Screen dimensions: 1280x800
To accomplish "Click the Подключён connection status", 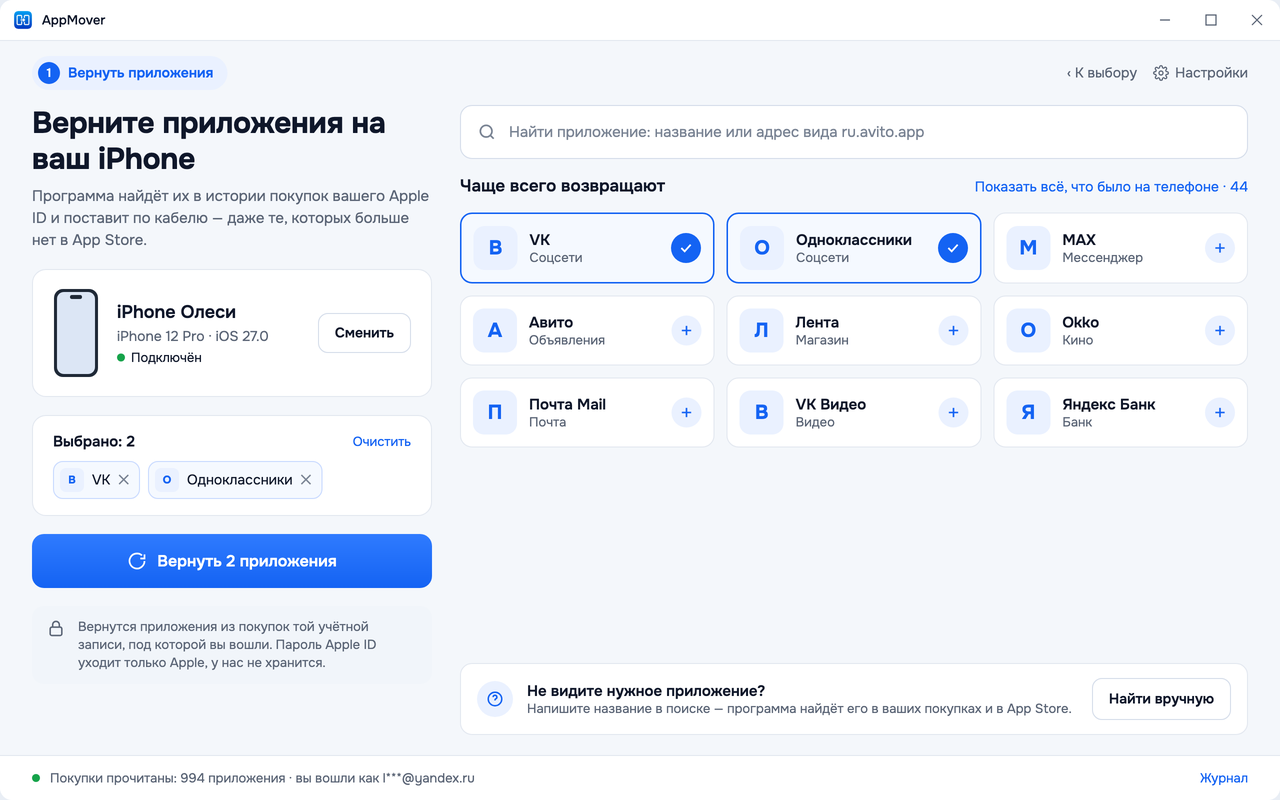I will [159, 357].
